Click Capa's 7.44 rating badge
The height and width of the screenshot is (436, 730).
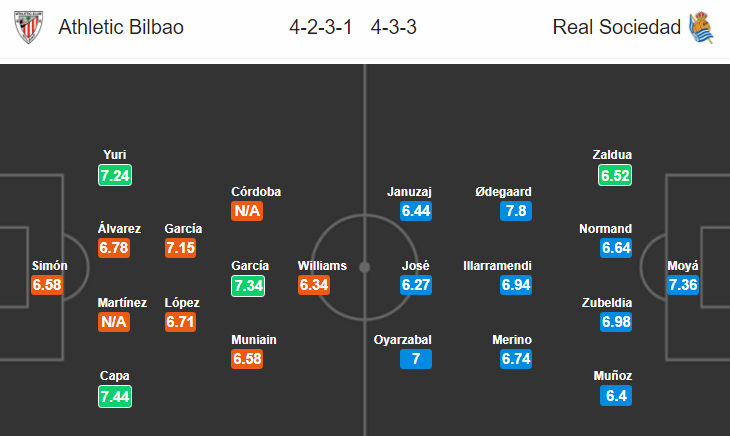[x=115, y=396]
